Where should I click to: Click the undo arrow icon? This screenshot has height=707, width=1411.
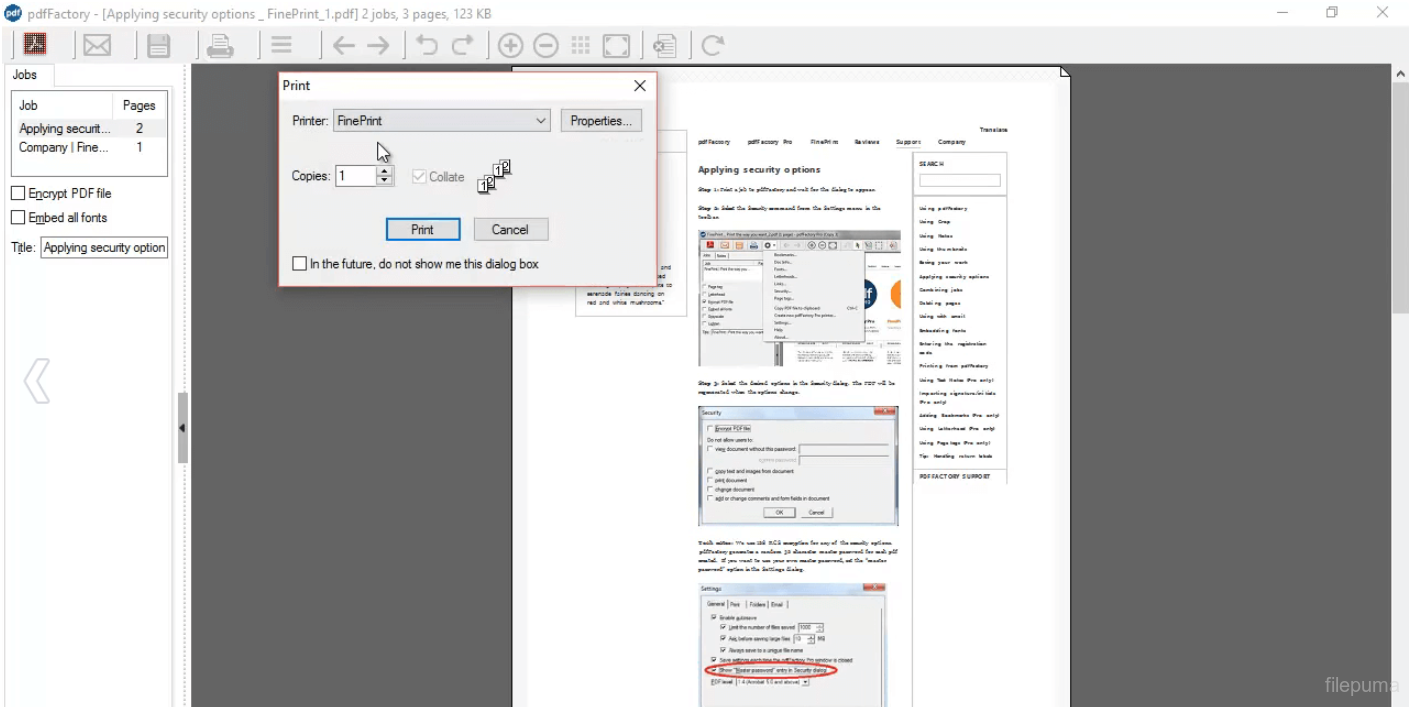(427, 45)
